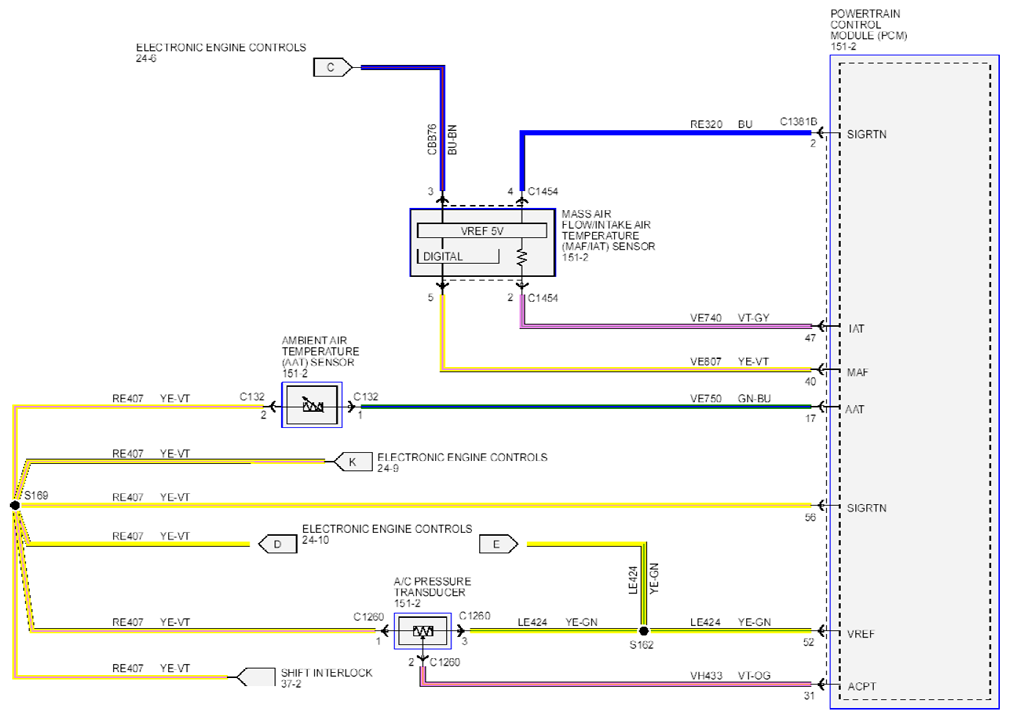This screenshot has width=1009, height=719.
Task: Click the off-page connector flag C
Action: (332, 68)
